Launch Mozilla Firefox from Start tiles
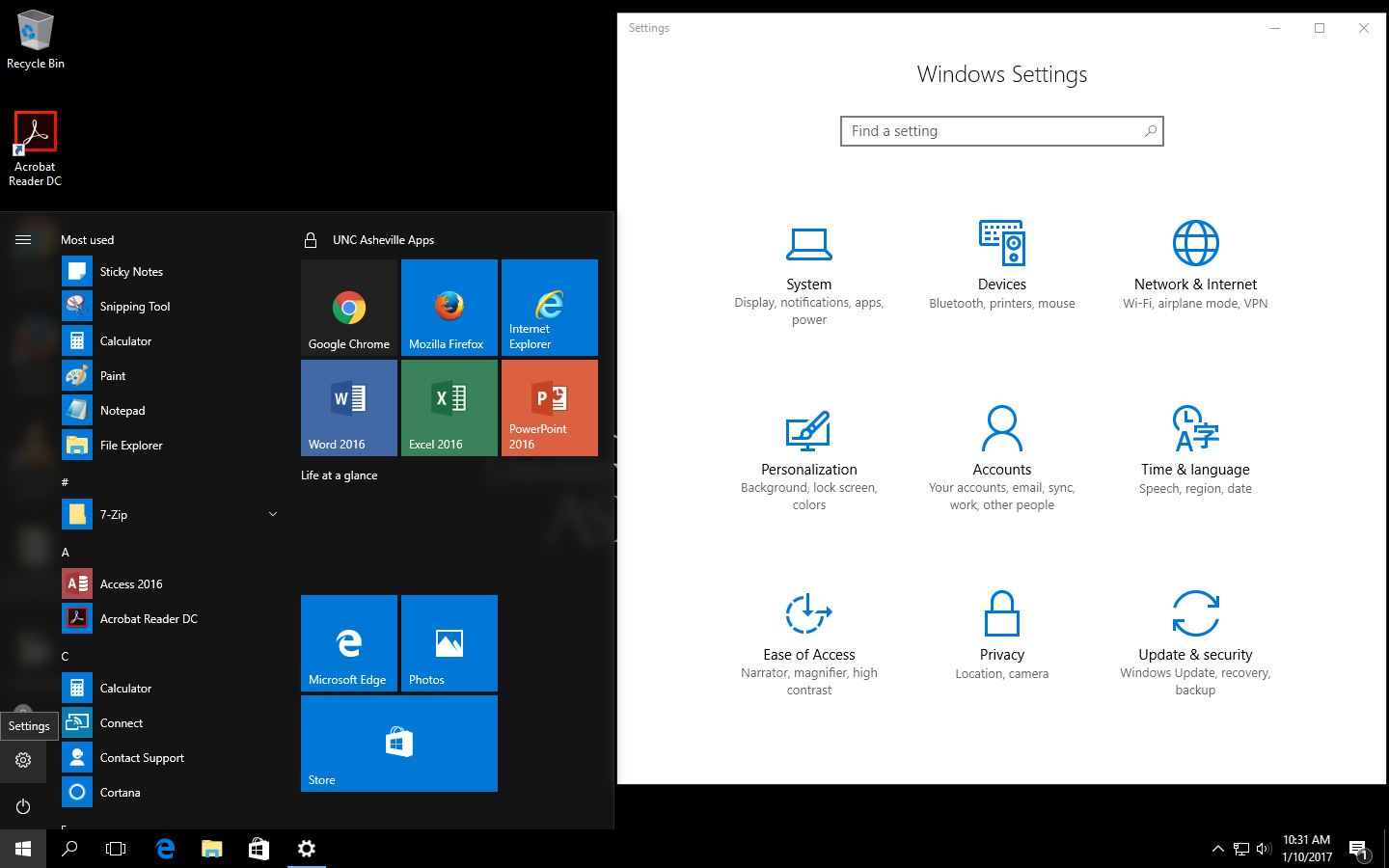Image resolution: width=1389 pixels, height=868 pixels. [x=449, y=308]
